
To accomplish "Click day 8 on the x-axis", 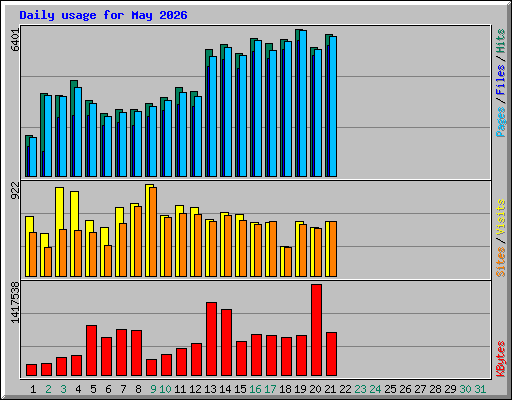I will [138, 389].
